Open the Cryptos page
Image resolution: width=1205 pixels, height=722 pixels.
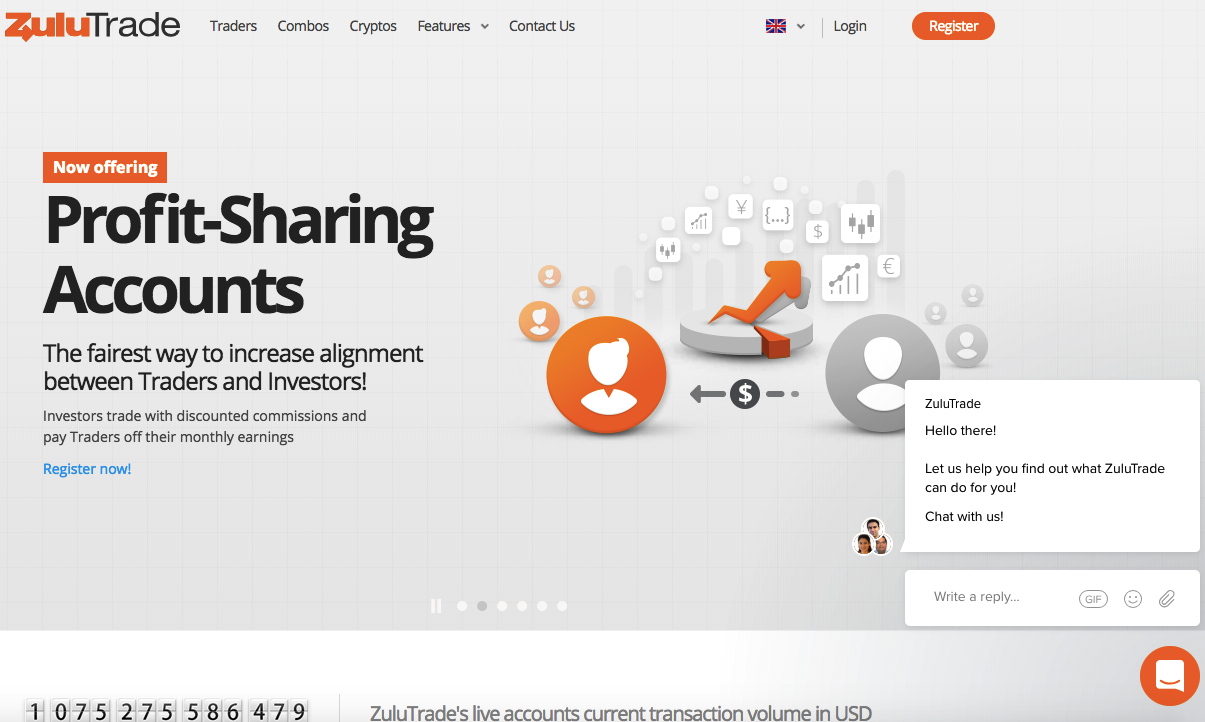373,26
